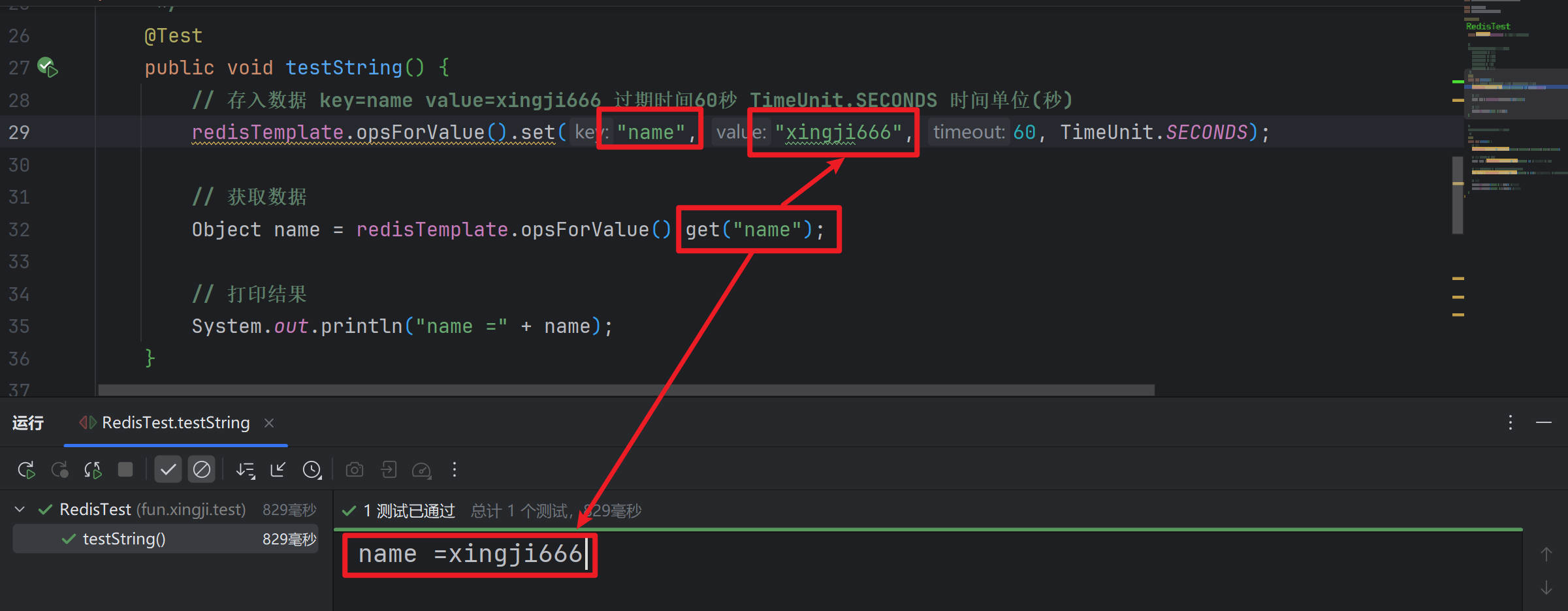Open more test toolbar options

pyautogui.click(x=455, y=470)
